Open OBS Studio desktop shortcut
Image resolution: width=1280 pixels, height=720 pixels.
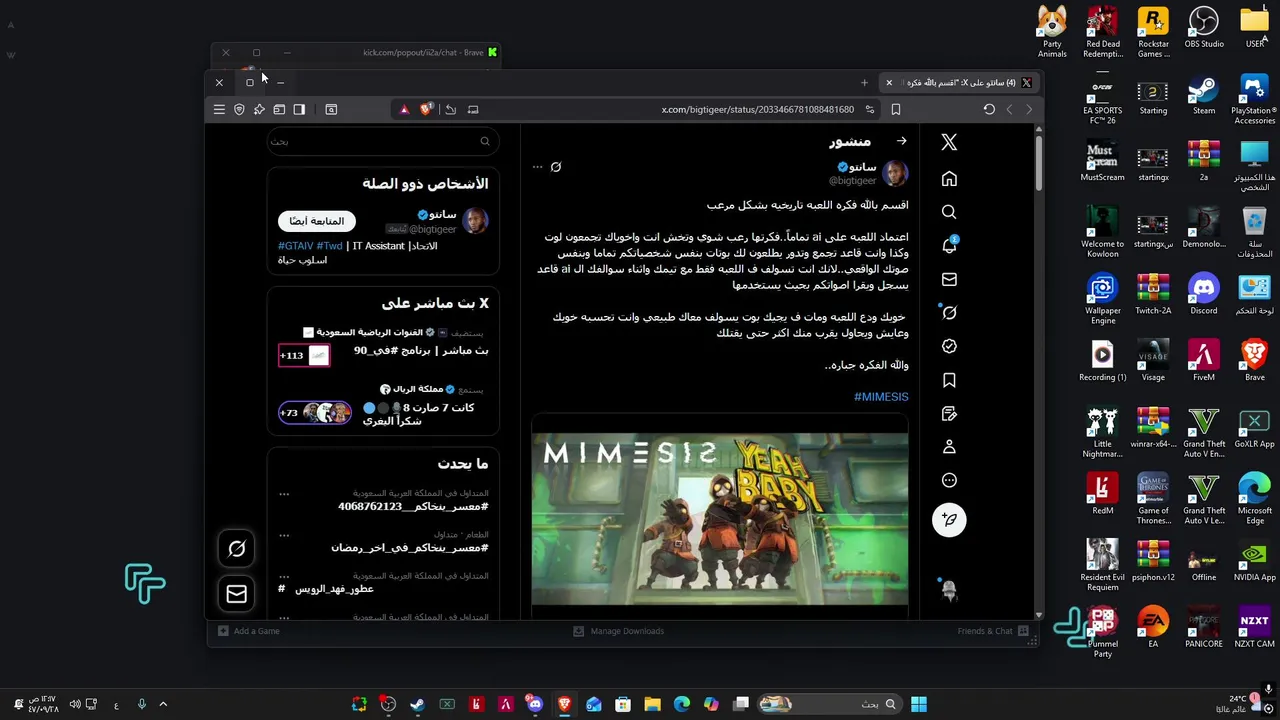(1204, 27)
